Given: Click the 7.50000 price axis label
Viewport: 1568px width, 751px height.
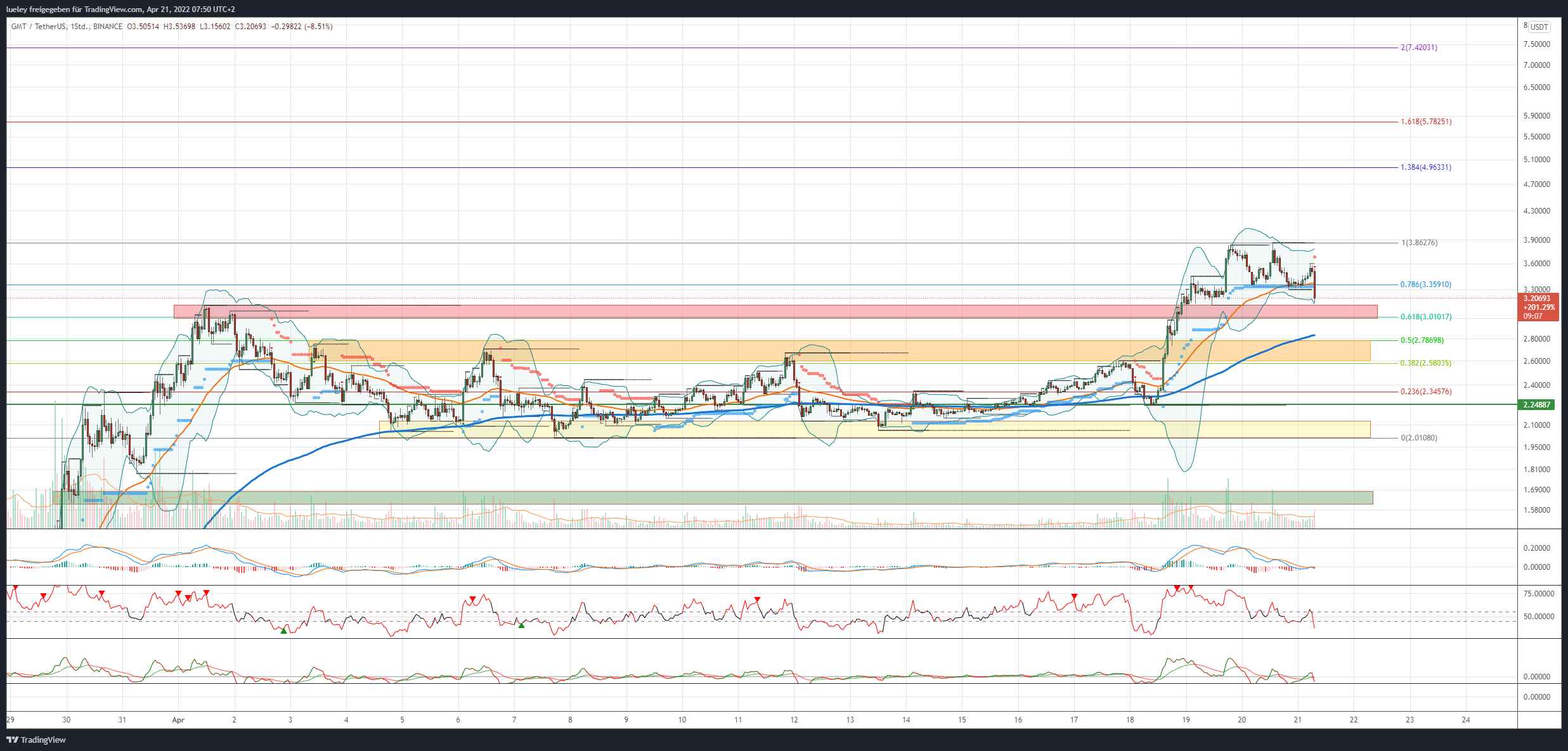Looking at the screenshot, I should [x=1537, y=44].
